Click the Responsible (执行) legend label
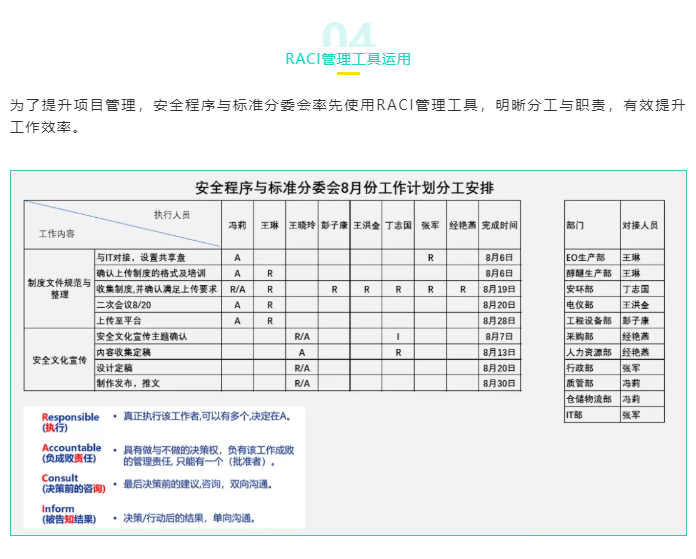Screen dimensions: 696x559 pos(70,421)
